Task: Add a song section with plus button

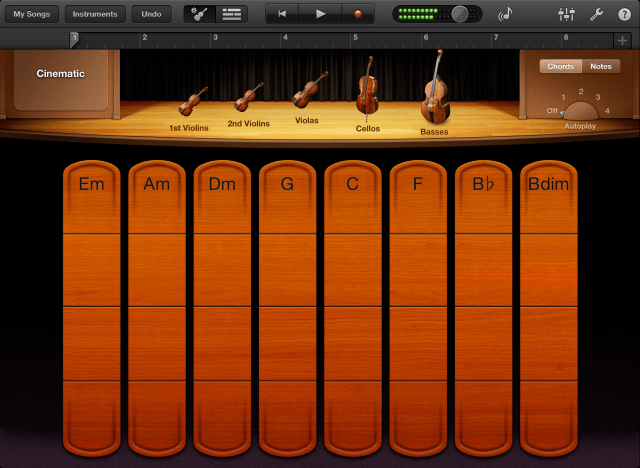Action: coord(622,40)
